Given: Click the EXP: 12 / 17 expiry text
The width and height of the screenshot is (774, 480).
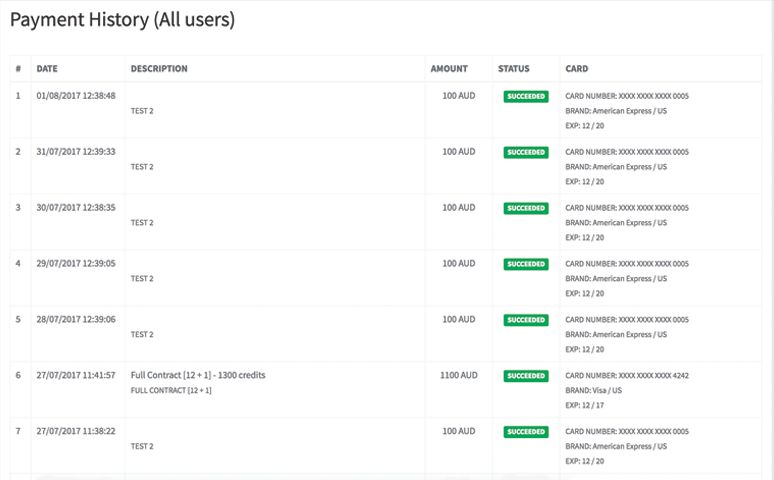Looking at the screenshot, I should coord(585,405).
